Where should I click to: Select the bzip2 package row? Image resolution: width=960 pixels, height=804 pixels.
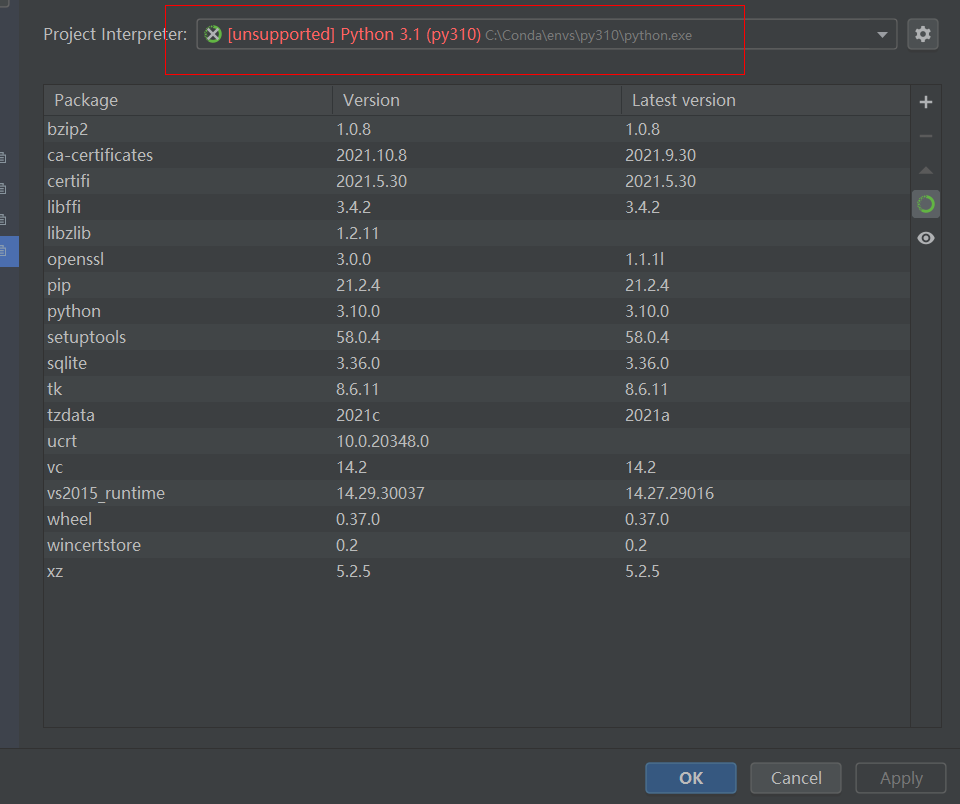477,129
